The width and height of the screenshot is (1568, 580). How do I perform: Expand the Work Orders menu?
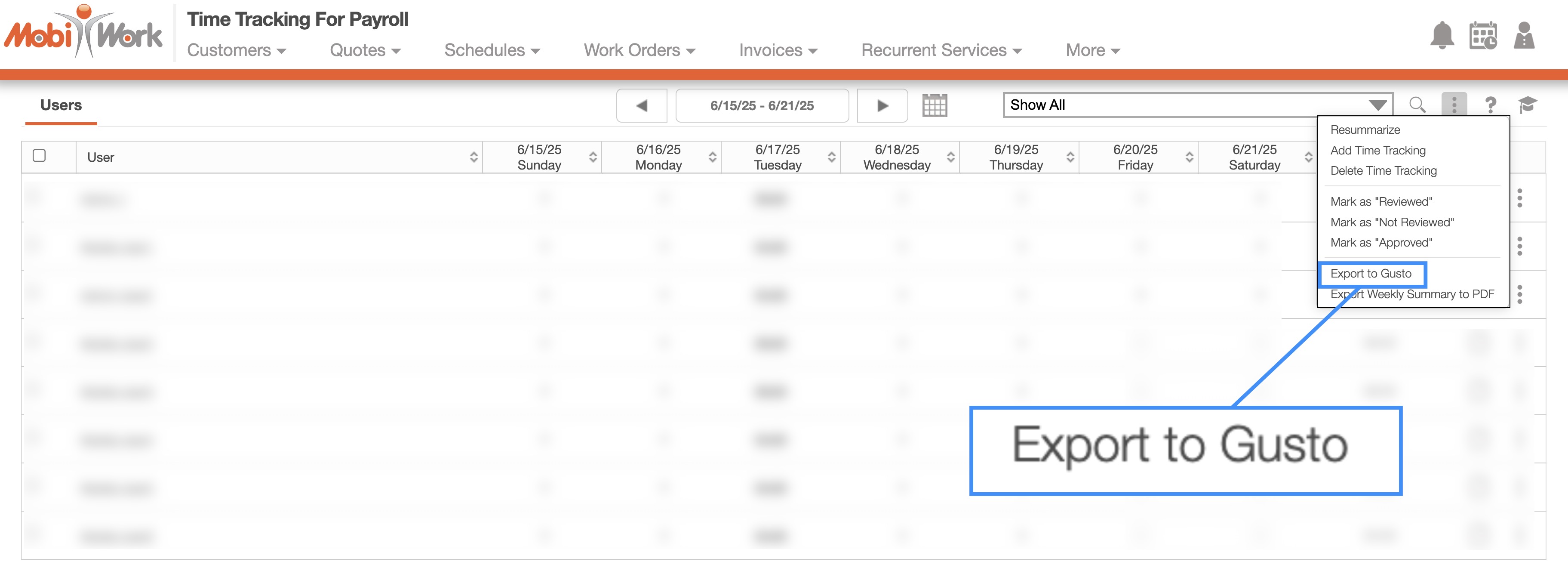[639, 50]
